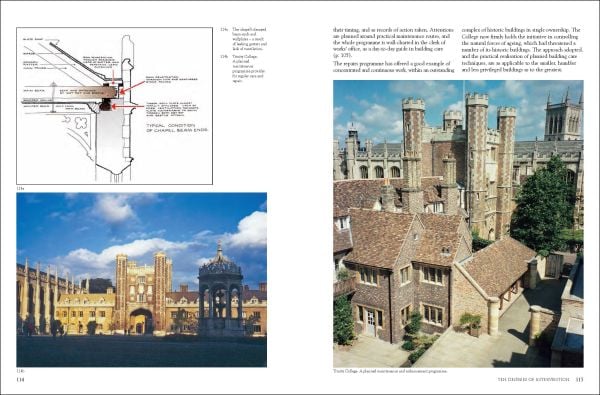Click page number 114 at bottom left
Screen dimensions: 600x395
coord(20,380)
